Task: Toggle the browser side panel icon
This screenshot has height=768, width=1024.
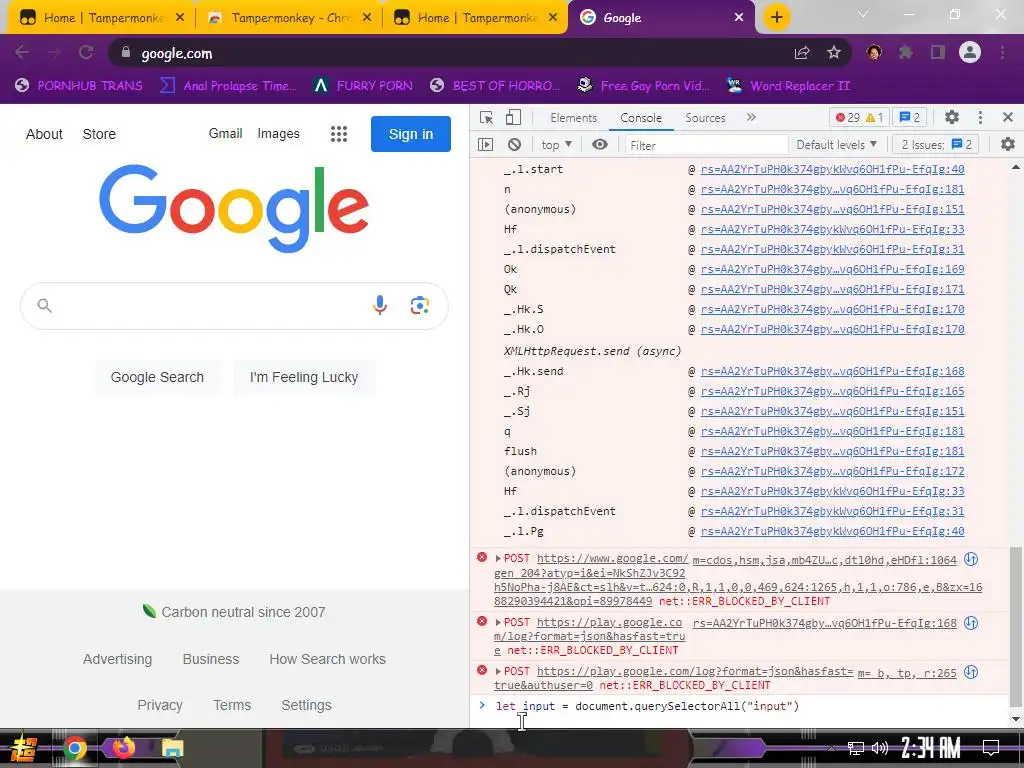Action: pyautogui.click(x=938, y=52)
